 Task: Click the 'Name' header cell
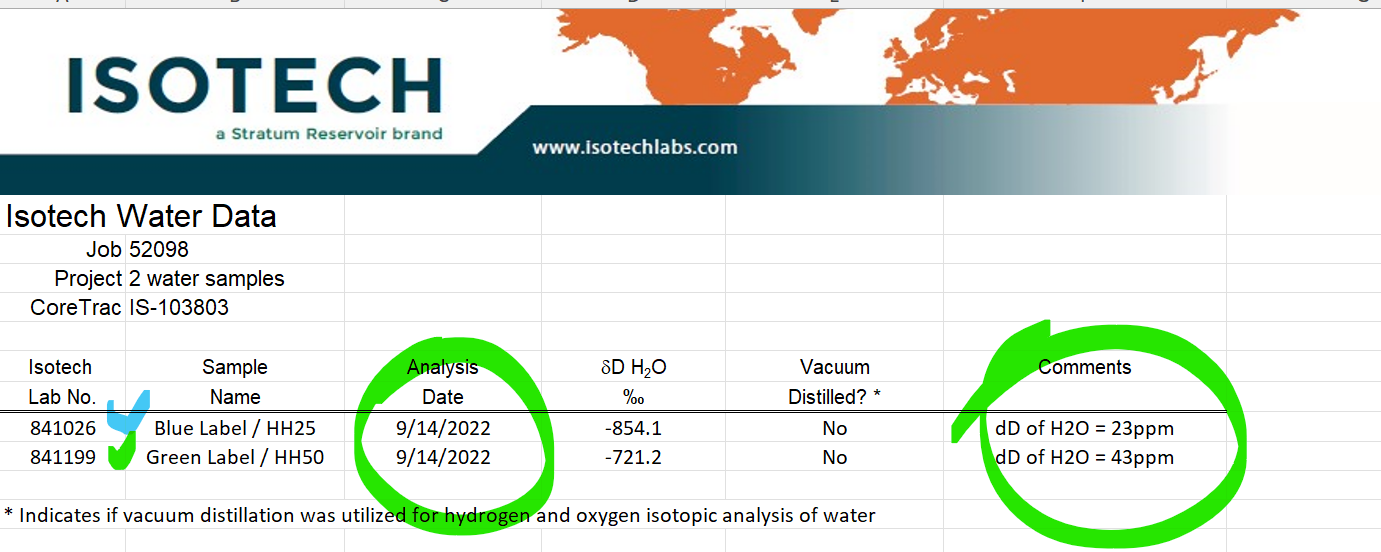pos(235,397)
